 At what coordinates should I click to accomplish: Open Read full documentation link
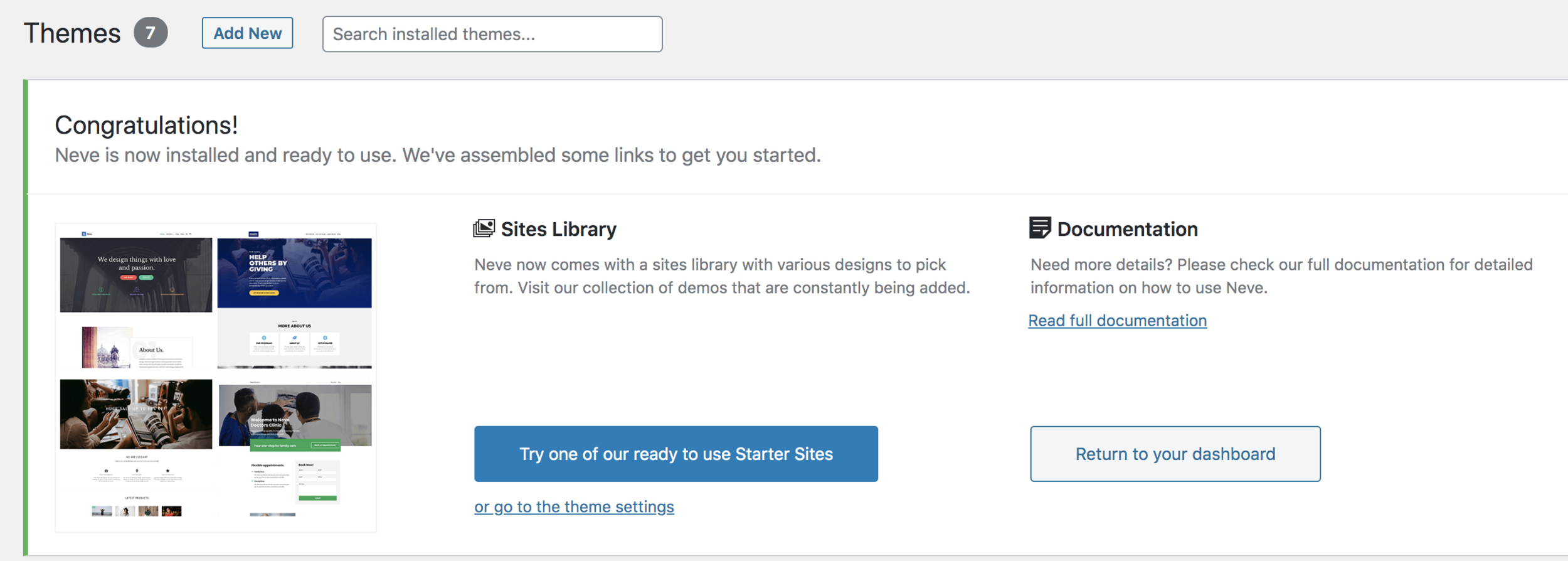(1117, 321)
